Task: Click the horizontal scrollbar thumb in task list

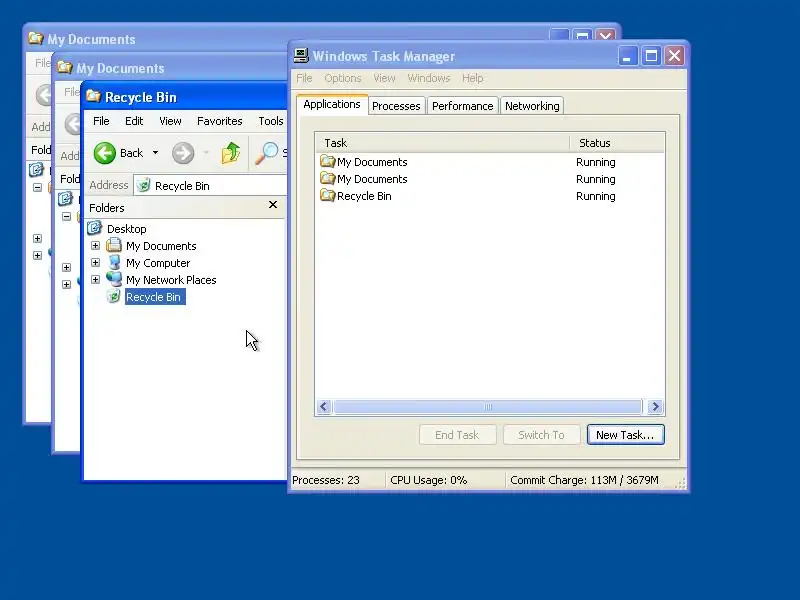Action: (x=487, y=407)
